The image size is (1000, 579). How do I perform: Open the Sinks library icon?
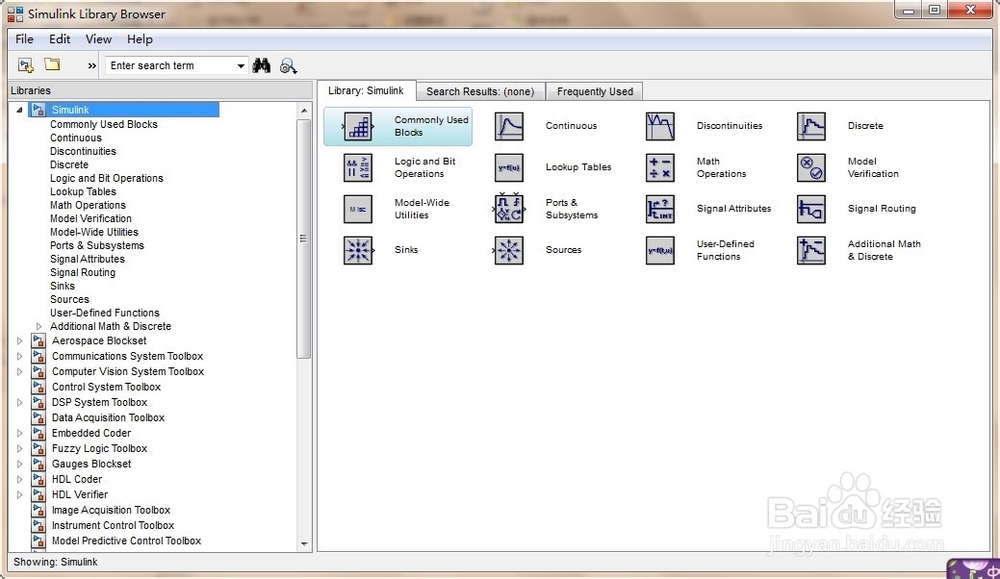pyautogui.click(x=358, y=251)
